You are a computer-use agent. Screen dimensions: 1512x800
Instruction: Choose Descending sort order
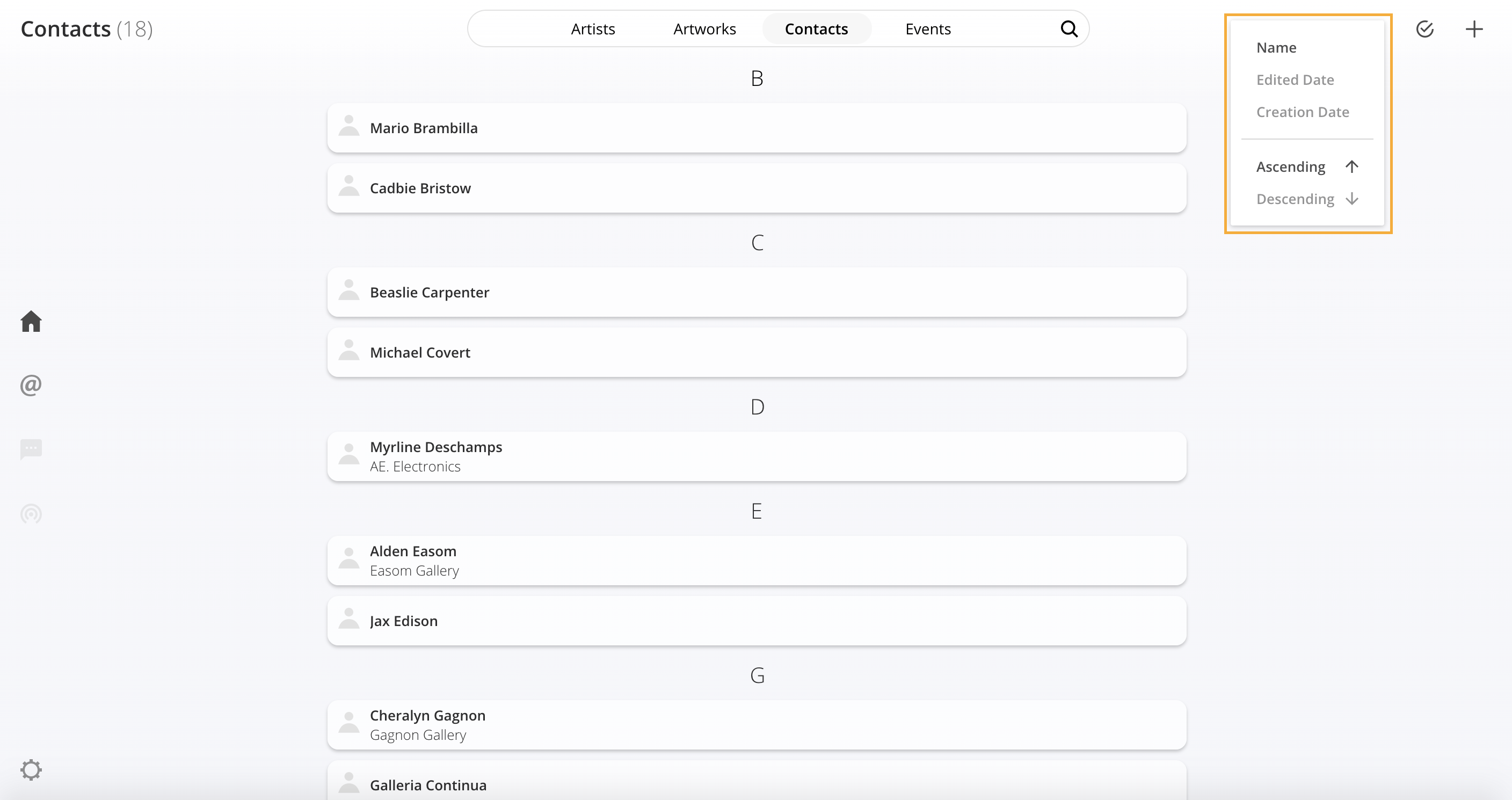point(1307,199)
